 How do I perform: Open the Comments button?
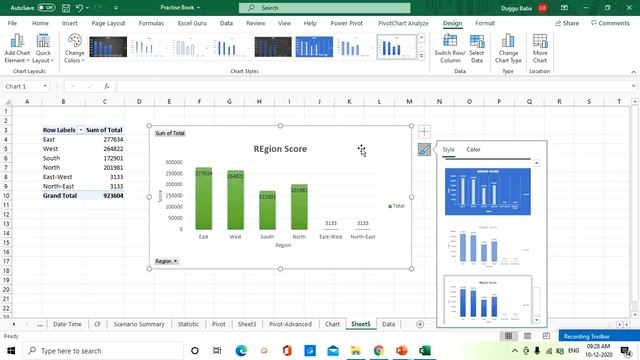pyautogui.click(x=610, y=23)
